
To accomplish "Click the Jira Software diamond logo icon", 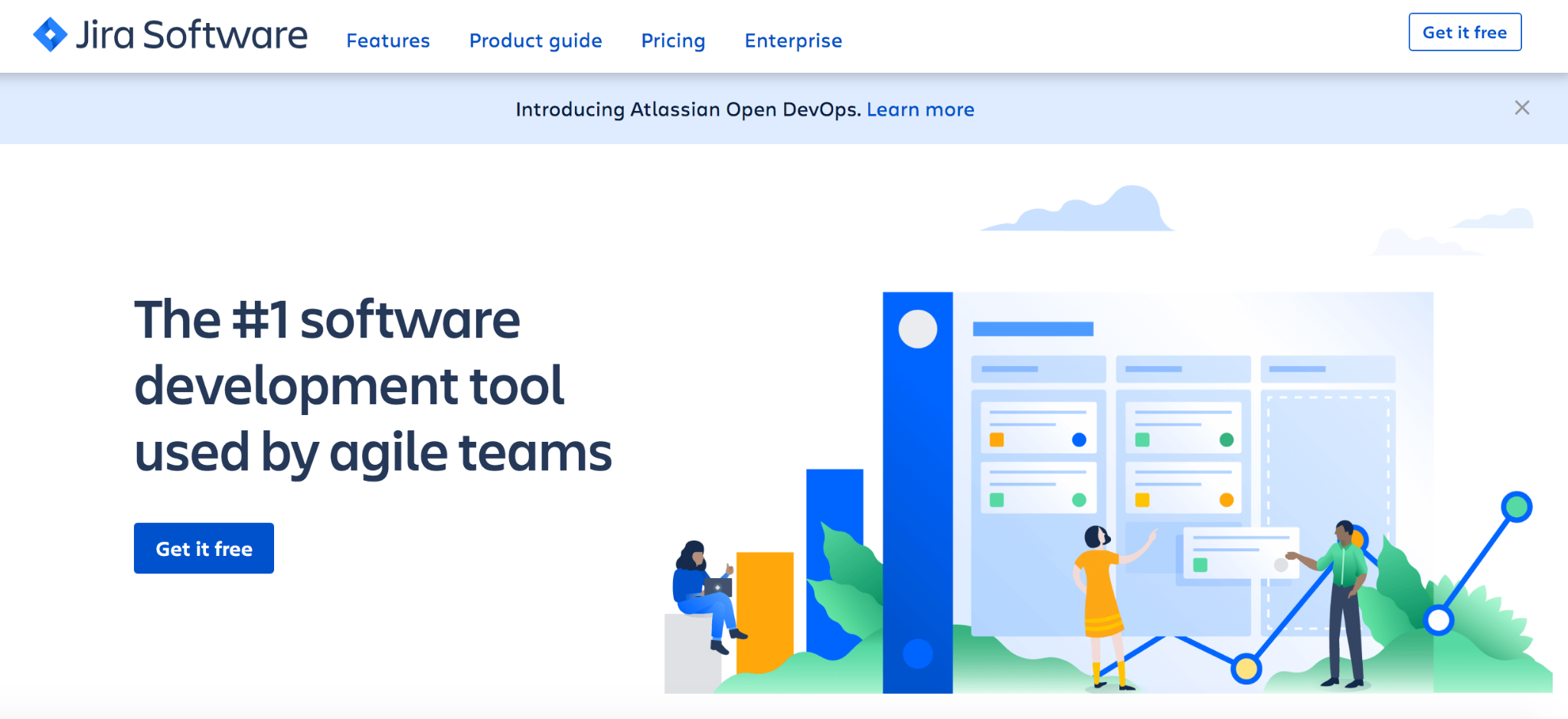I will click(51, 34).
